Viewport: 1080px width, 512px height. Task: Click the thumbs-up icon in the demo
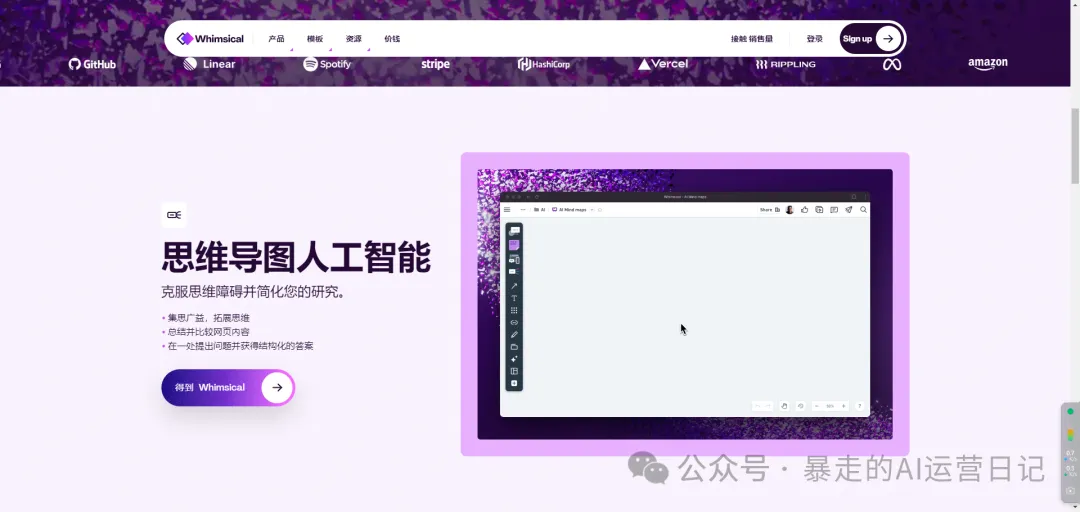(804, 209)
